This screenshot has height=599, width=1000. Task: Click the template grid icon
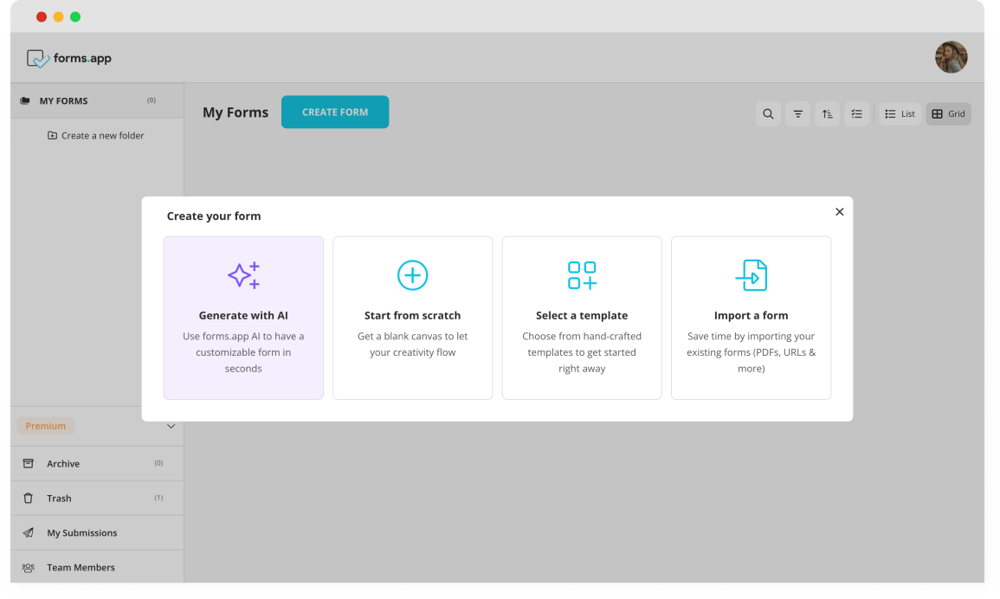click(581, 275)
